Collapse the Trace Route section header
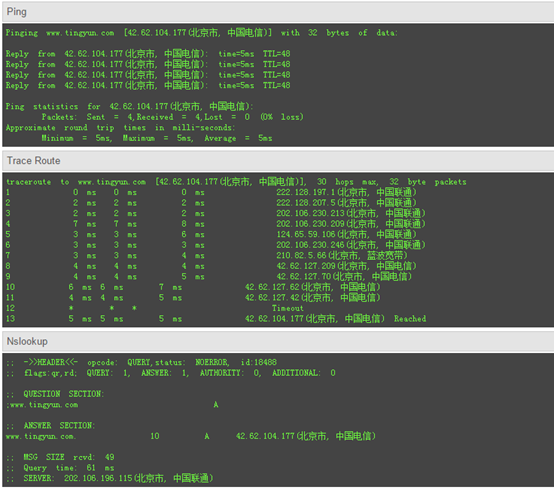Image resolution: width=554 pixels, height=490 pixels. click(278, 161)
